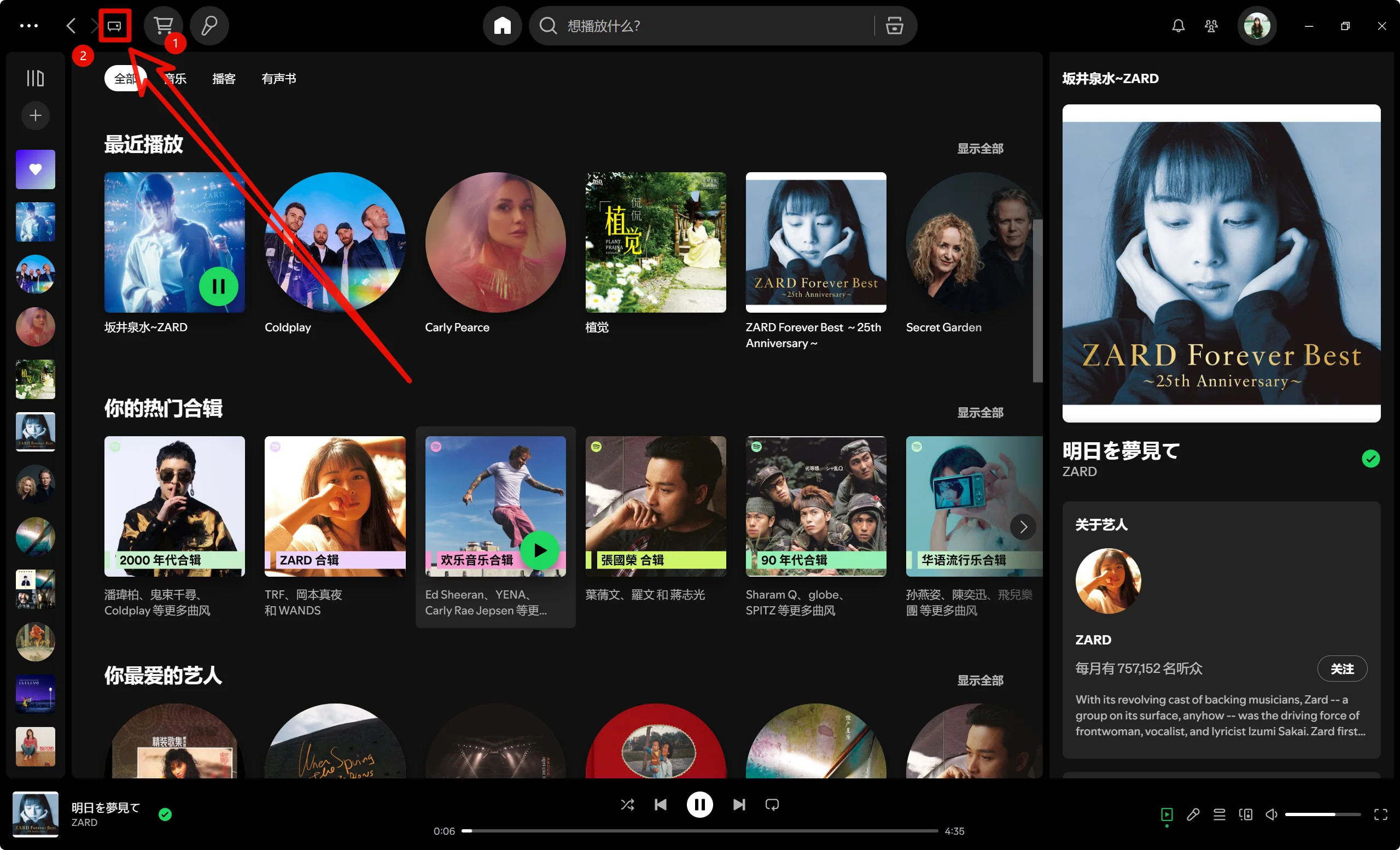The height and width of the screenshot is (850, 1400).
Task: Select the 播客 filter tab
Action: coord(224,78)
